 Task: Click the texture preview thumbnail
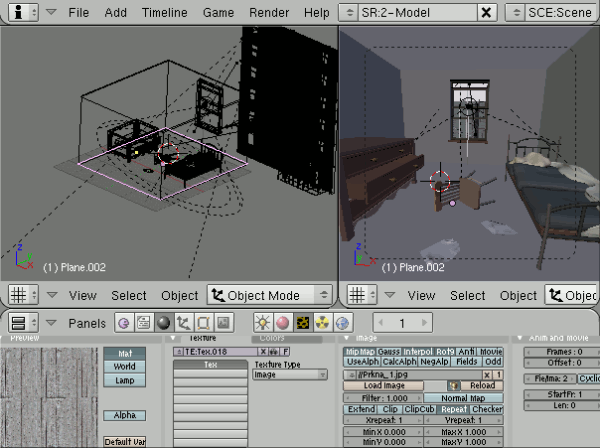49,397
